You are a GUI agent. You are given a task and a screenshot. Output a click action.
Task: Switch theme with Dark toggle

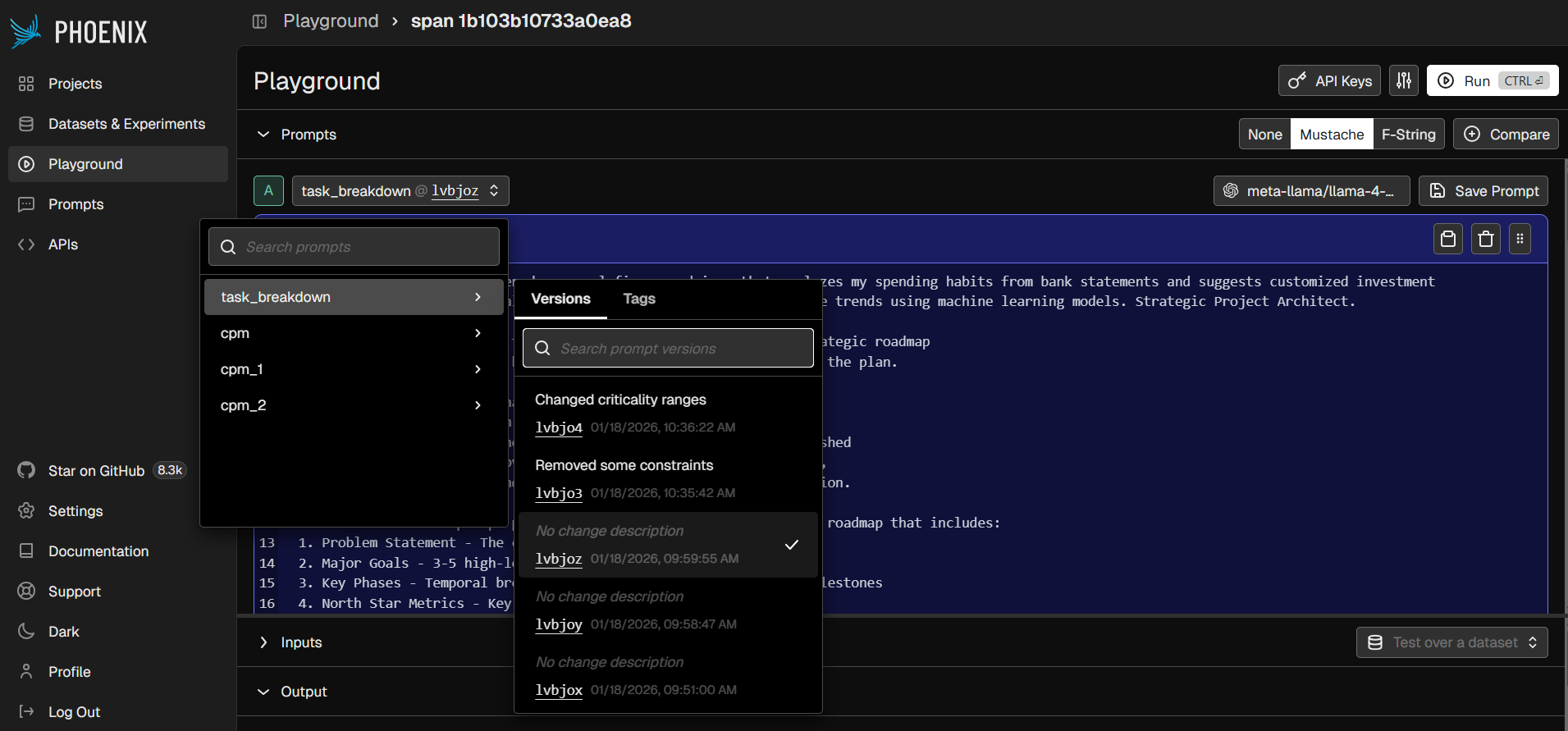coord(118,632)
